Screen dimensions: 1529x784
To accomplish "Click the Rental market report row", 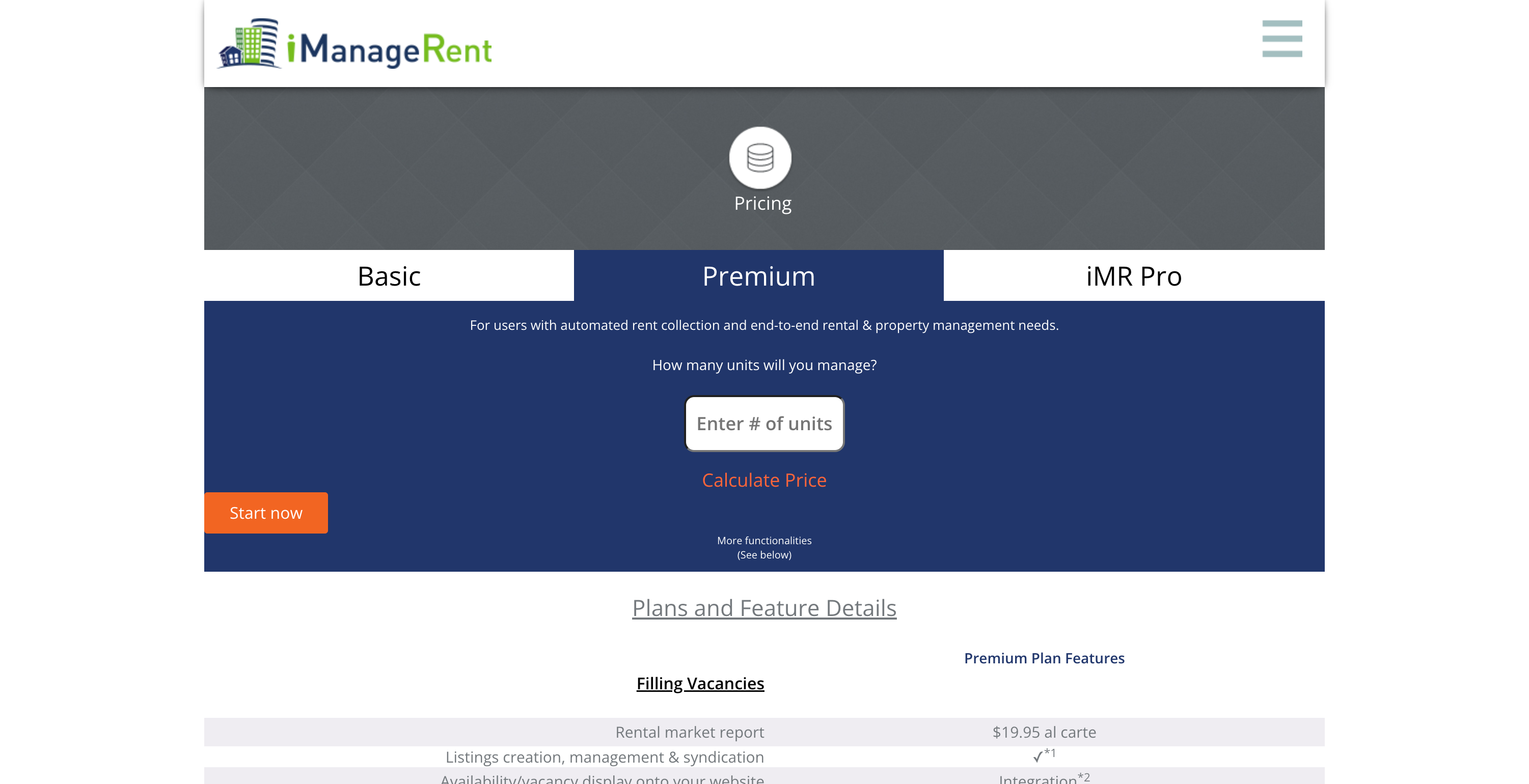I will pos(690,732).
